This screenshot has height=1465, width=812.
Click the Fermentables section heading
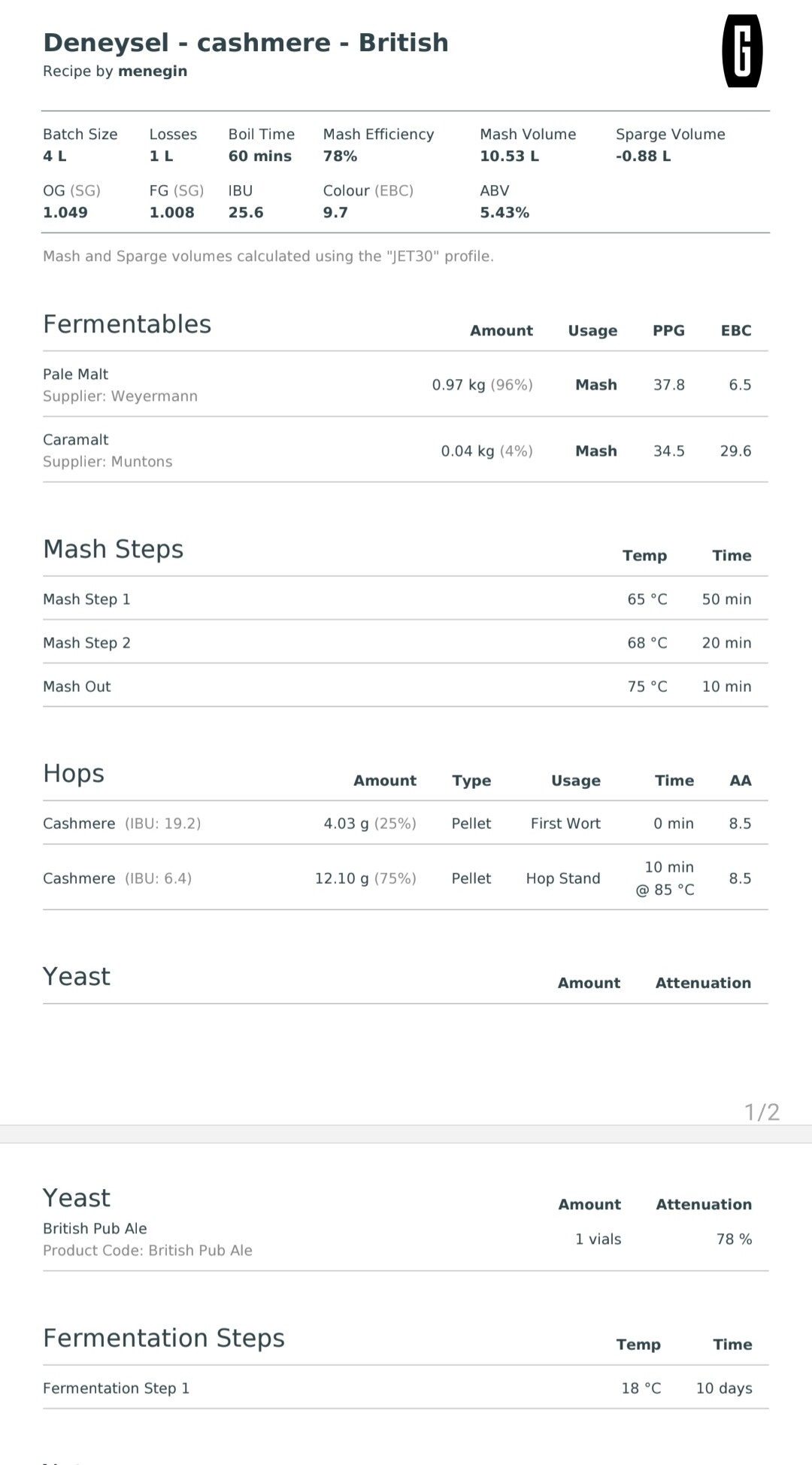(127, 324)
